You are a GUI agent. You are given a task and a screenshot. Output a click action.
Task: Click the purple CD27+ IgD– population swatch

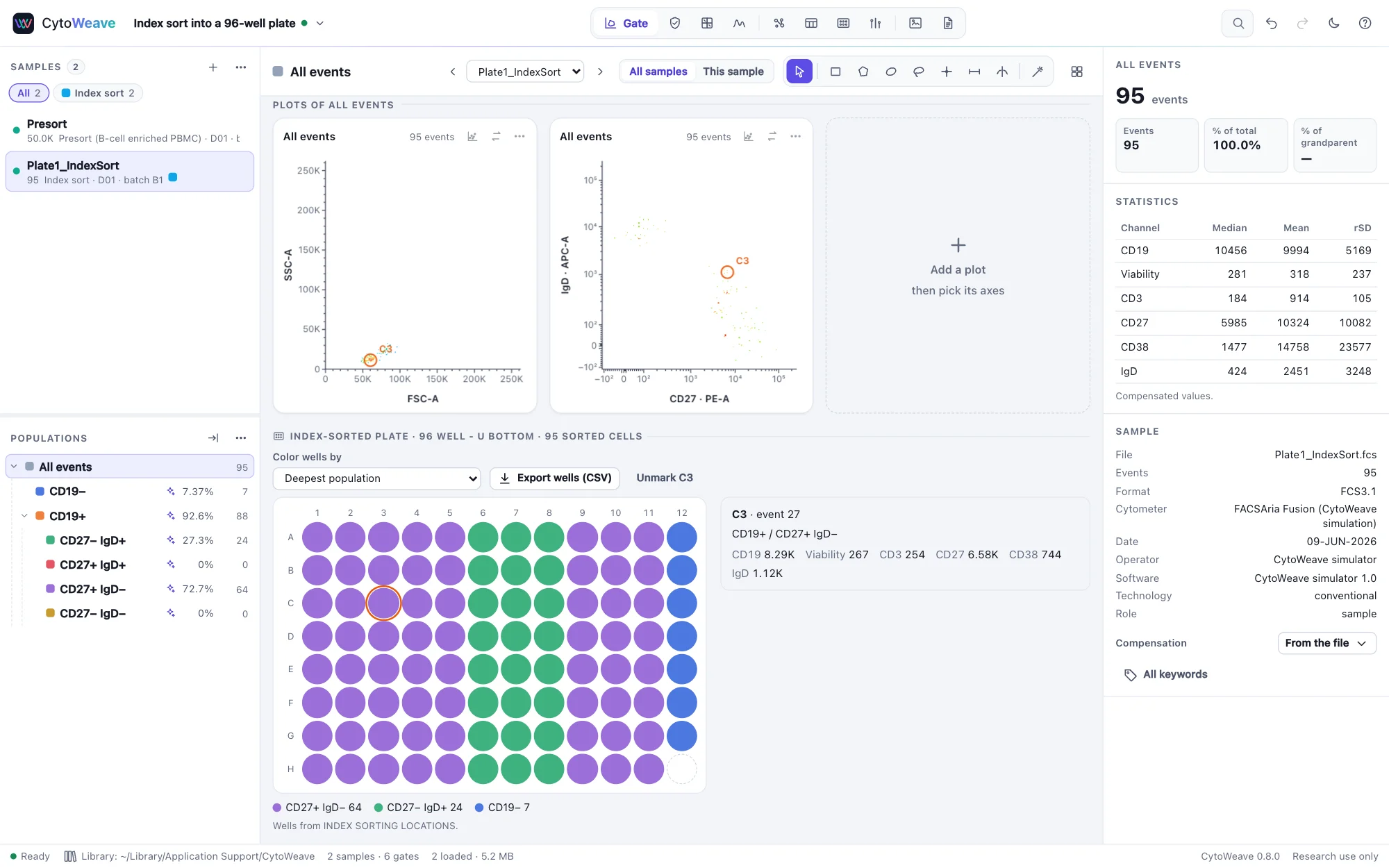tap(50, 589)
